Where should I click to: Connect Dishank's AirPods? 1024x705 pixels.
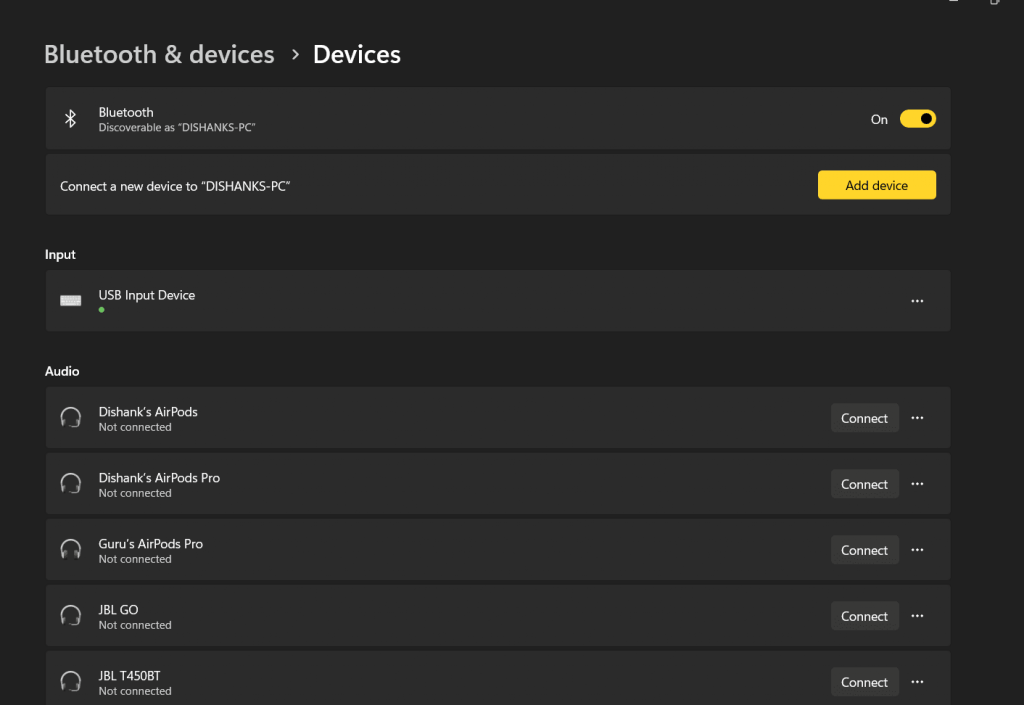coord(864,418)
